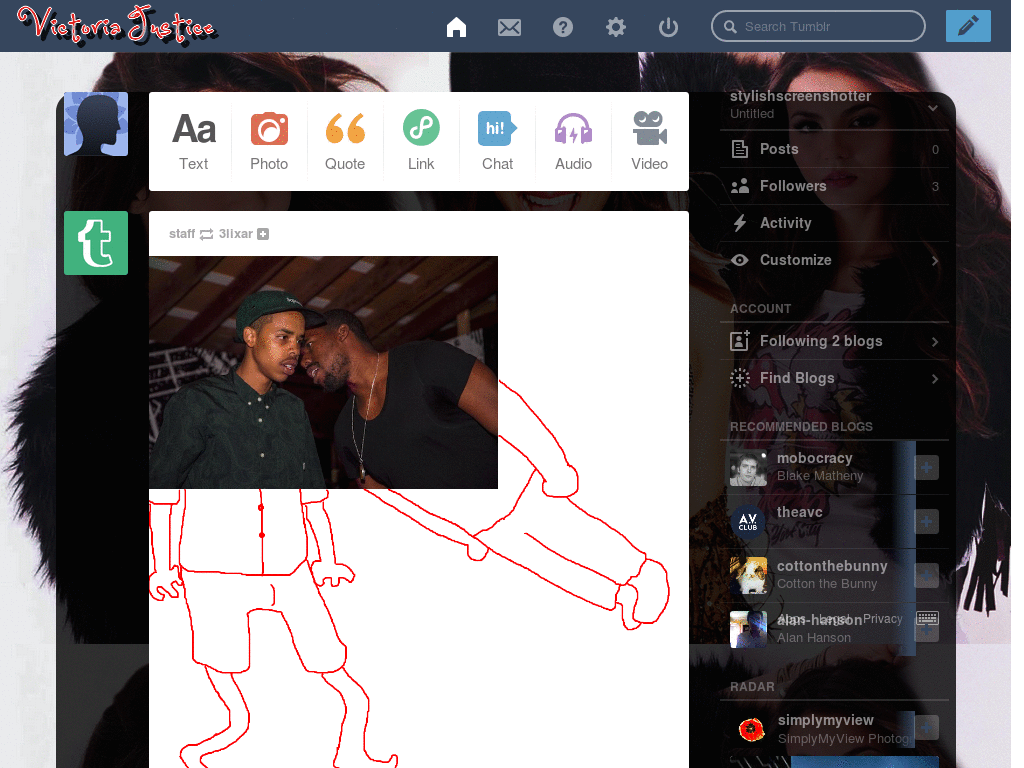Go to the dashboard home icon
1024x768 pixels.
coord(456,27)
